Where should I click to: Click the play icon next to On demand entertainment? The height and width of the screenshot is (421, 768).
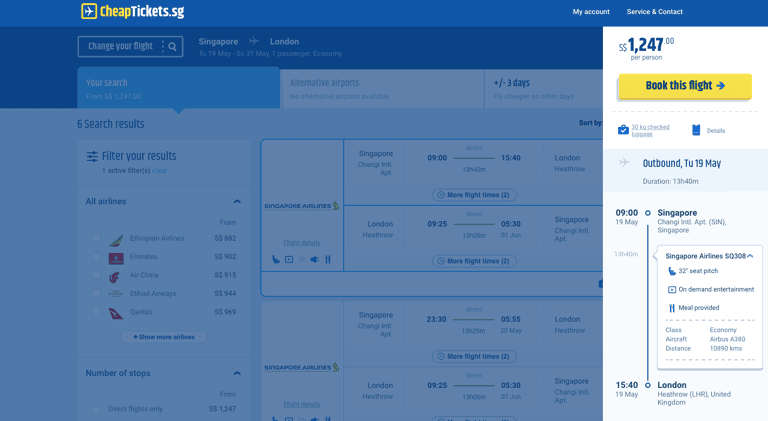coord(672,289)
